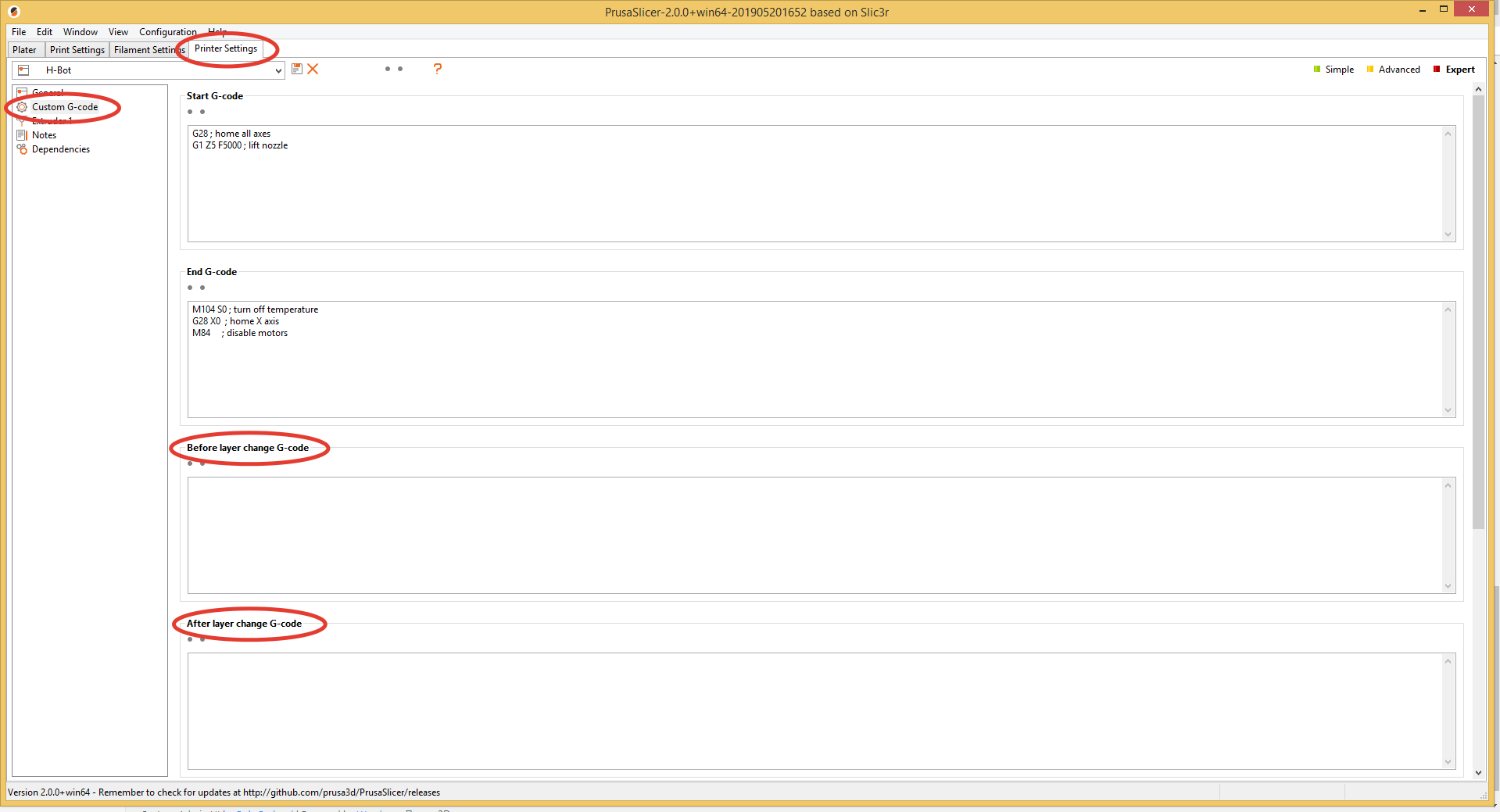Click the Start G-code section heading

click(x=215, y=96)
